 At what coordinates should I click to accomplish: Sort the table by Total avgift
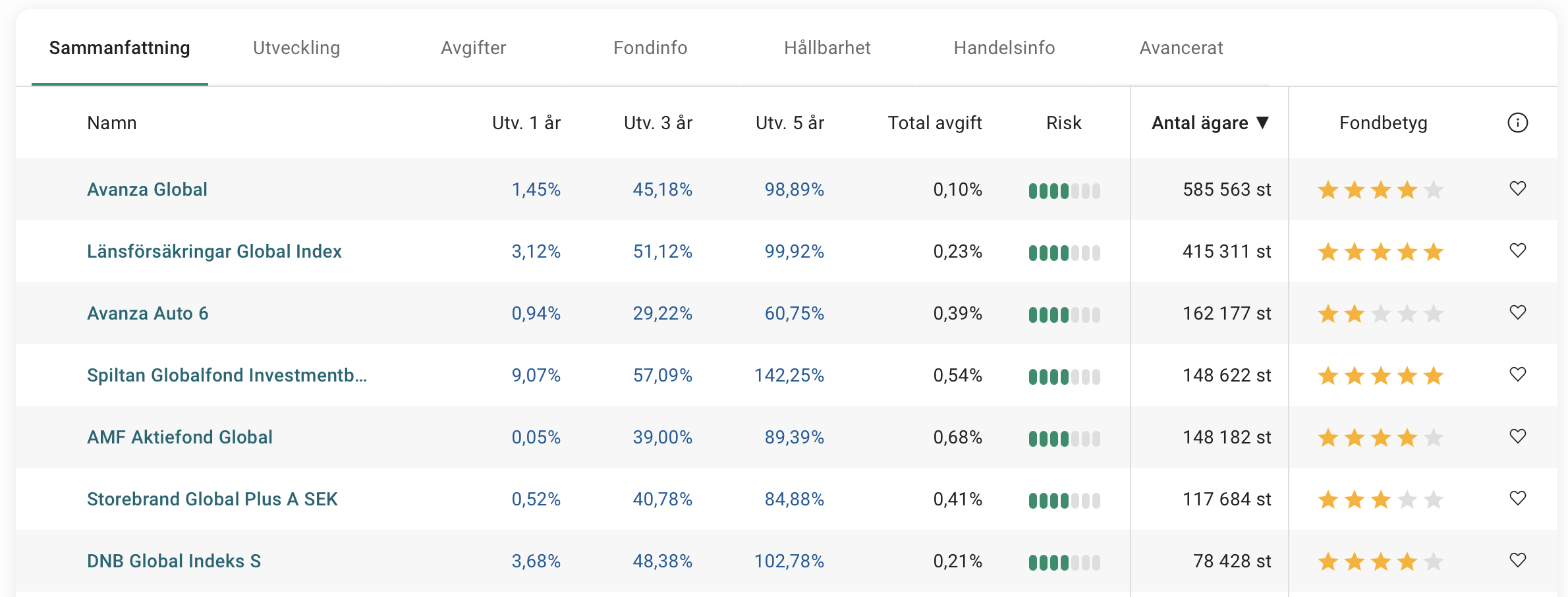point(934,123)
